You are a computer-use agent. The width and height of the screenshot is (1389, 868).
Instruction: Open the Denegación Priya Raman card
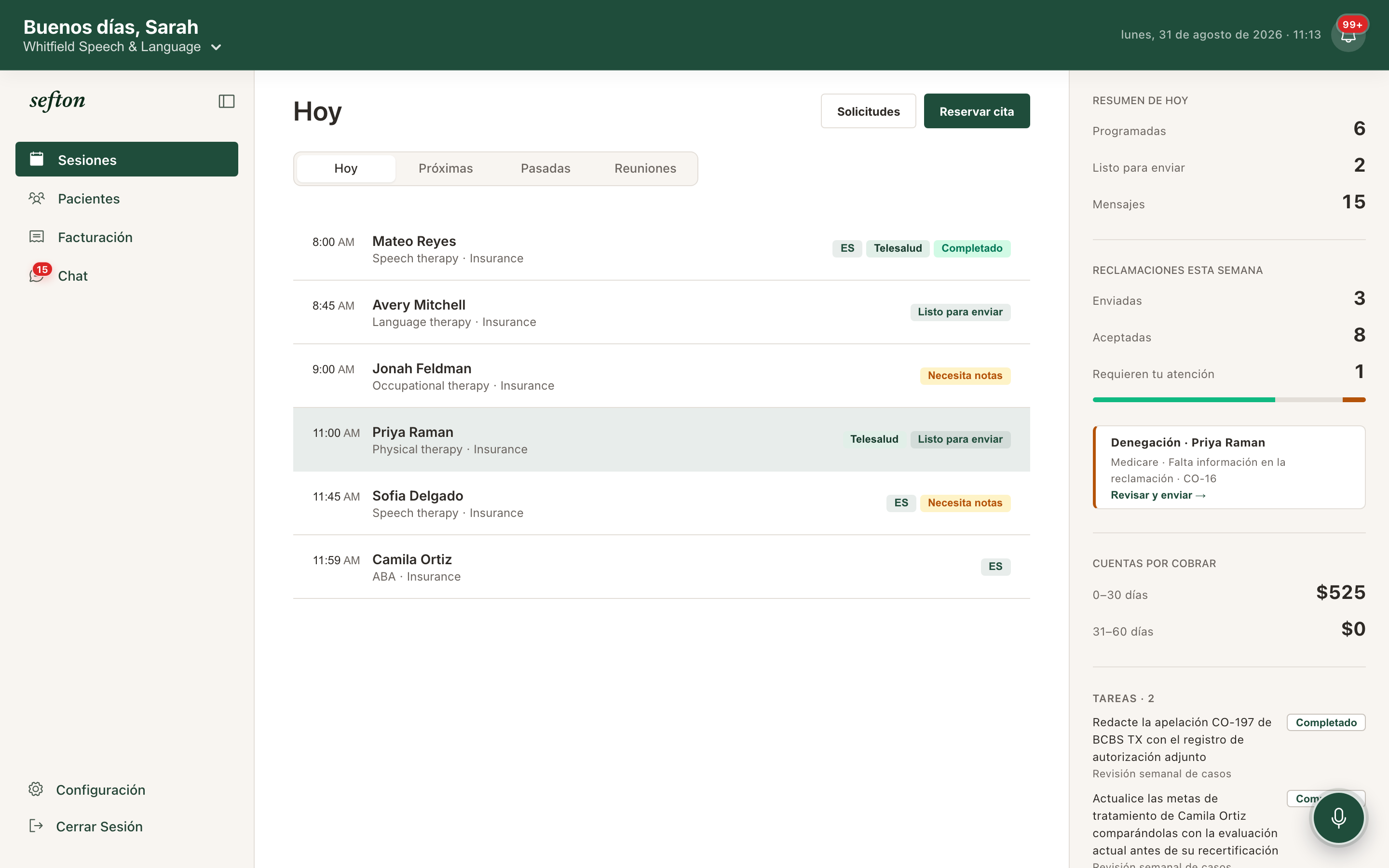click(1229, 467)
